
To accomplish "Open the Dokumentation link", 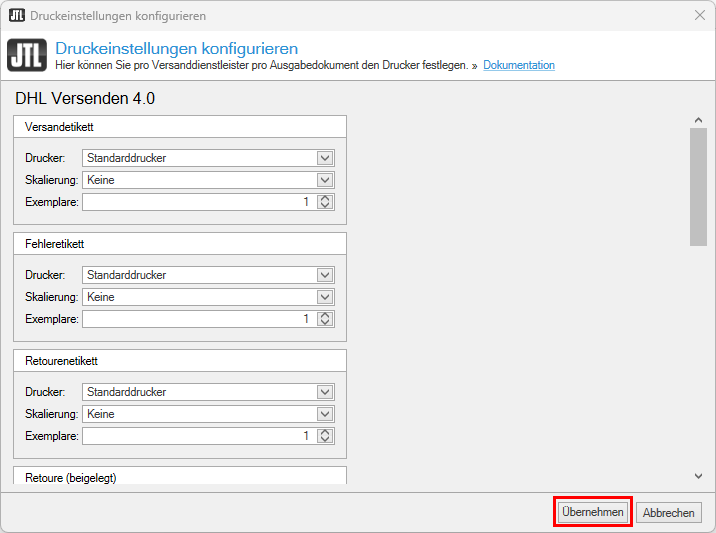I will [518, 65].
